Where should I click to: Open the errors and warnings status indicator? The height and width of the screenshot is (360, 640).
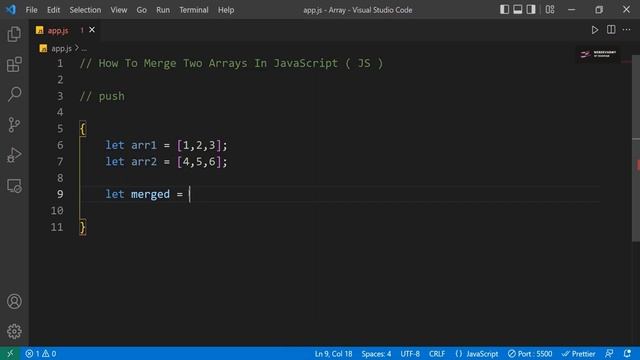[x=40, y=353]
